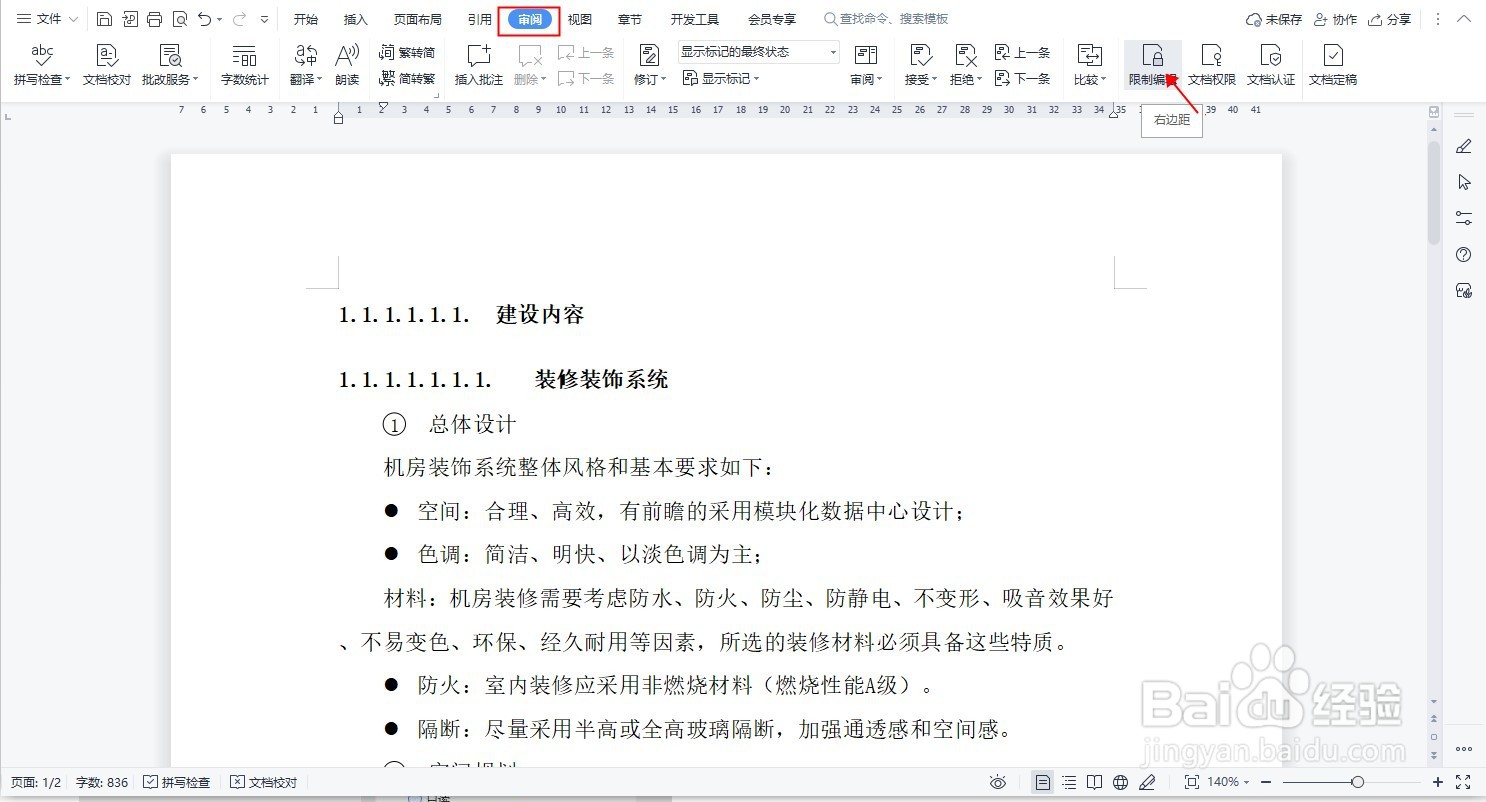Screen dimensions: 1486x802
Task: Click 字数: 836 in status bar
Action: pyautogui.click(x=102, y=782)
